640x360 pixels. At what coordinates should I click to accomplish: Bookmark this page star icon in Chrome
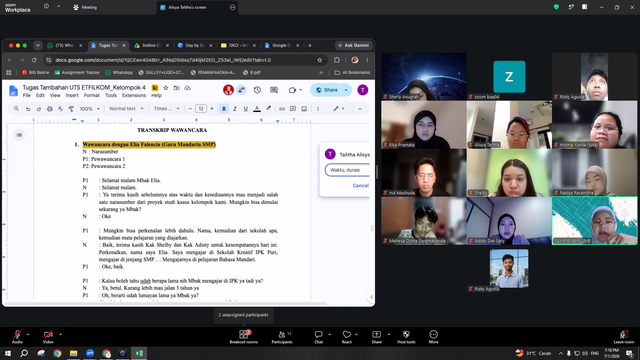click(x=320, y=60)
